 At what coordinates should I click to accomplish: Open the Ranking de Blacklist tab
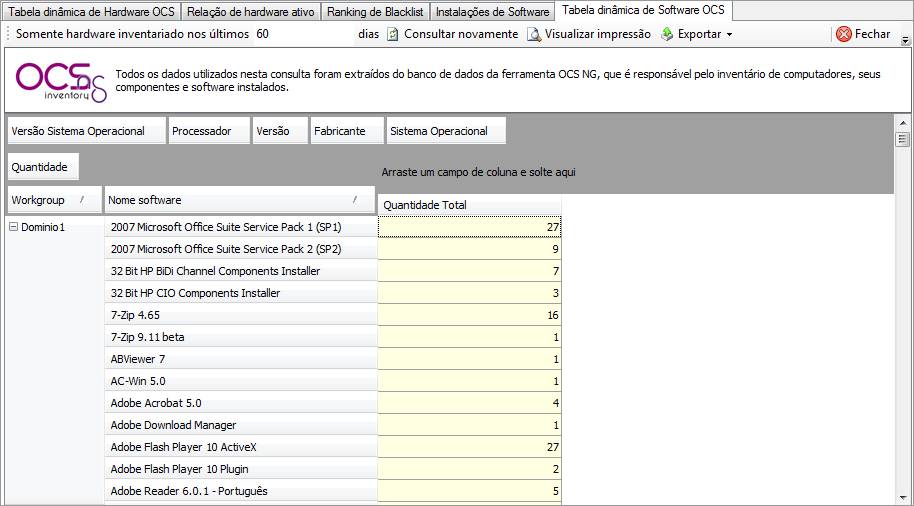coord(375,12)
